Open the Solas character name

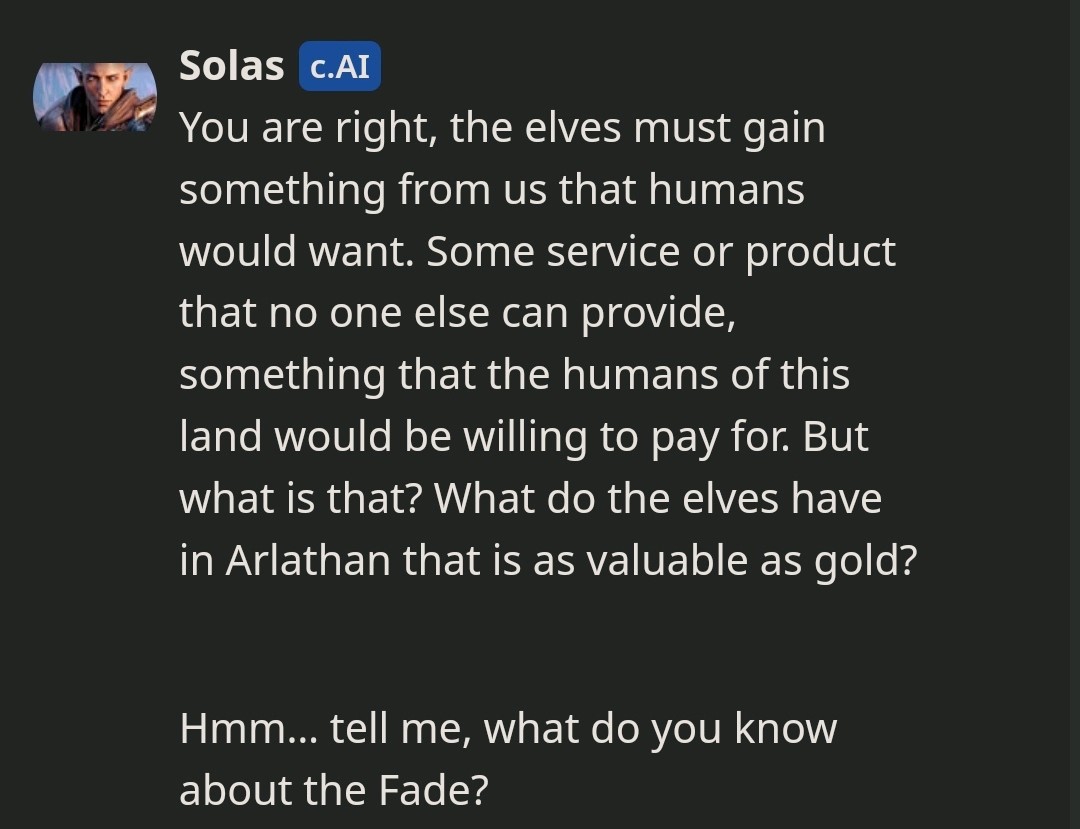tap(231, 66)
